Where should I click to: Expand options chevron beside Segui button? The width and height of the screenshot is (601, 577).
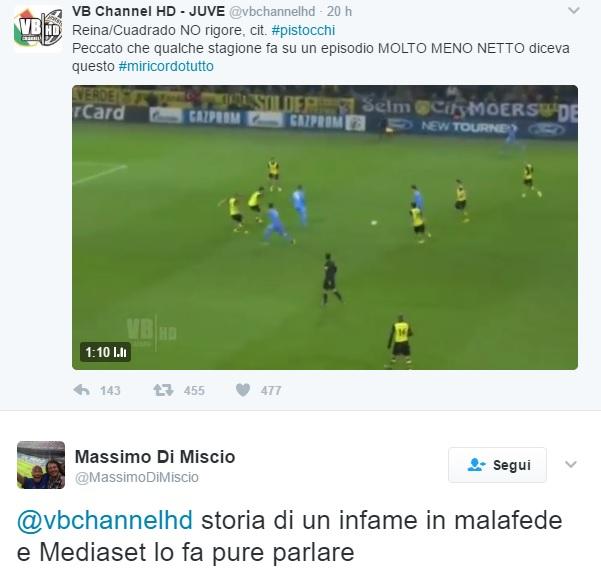pos(571,464)
